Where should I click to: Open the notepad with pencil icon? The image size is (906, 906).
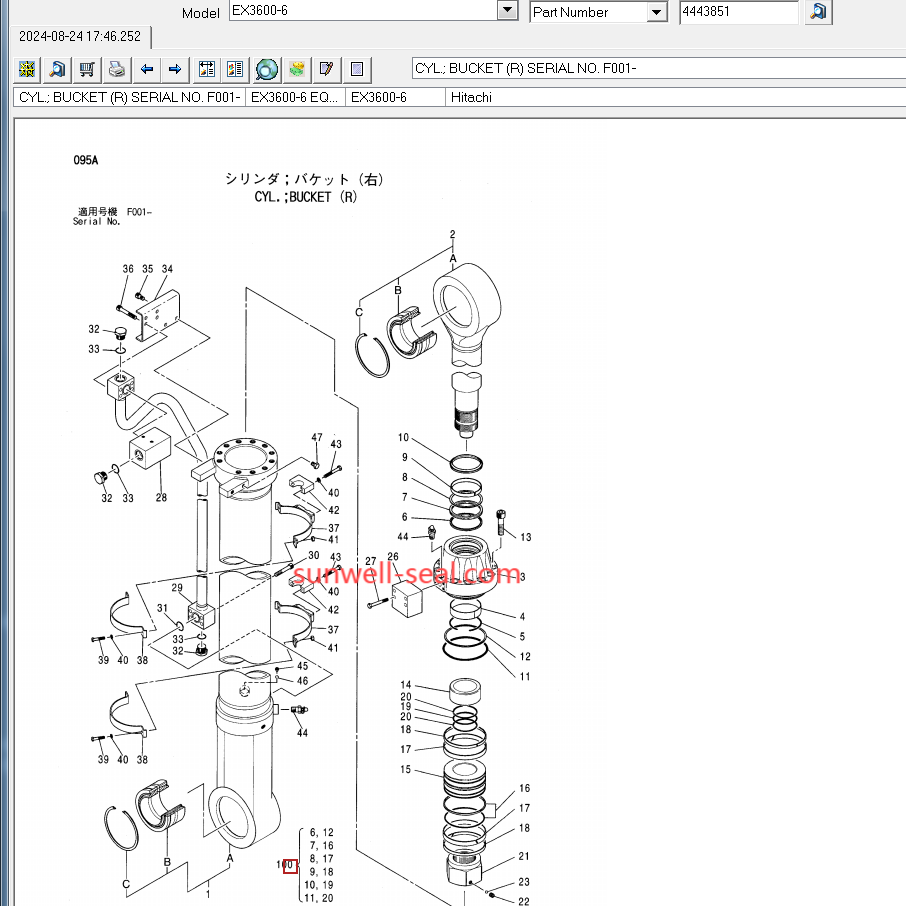[x=326, y=69]
